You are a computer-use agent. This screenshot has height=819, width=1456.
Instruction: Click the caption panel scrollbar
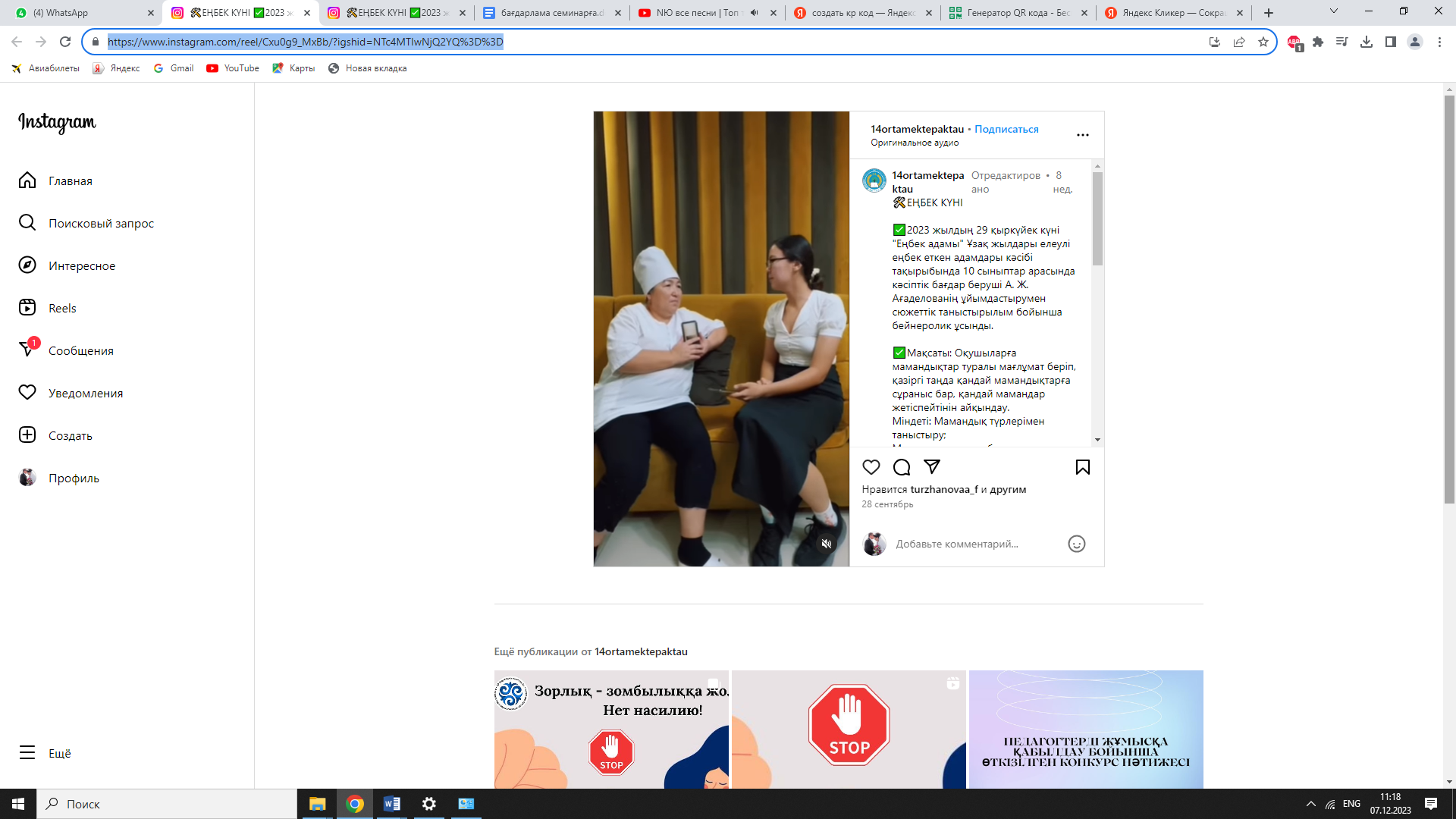(x=1097, y=218)
